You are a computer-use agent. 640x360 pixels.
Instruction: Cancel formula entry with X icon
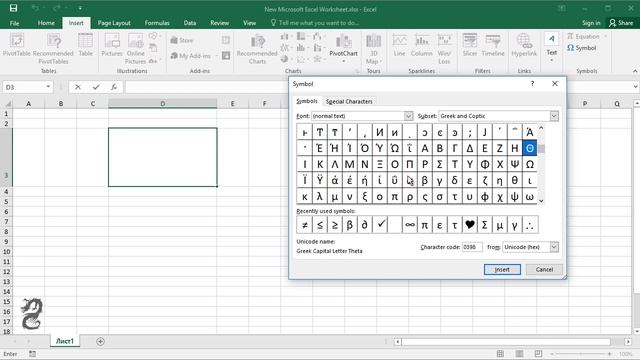pyautogui.click(x=78, y=87)
